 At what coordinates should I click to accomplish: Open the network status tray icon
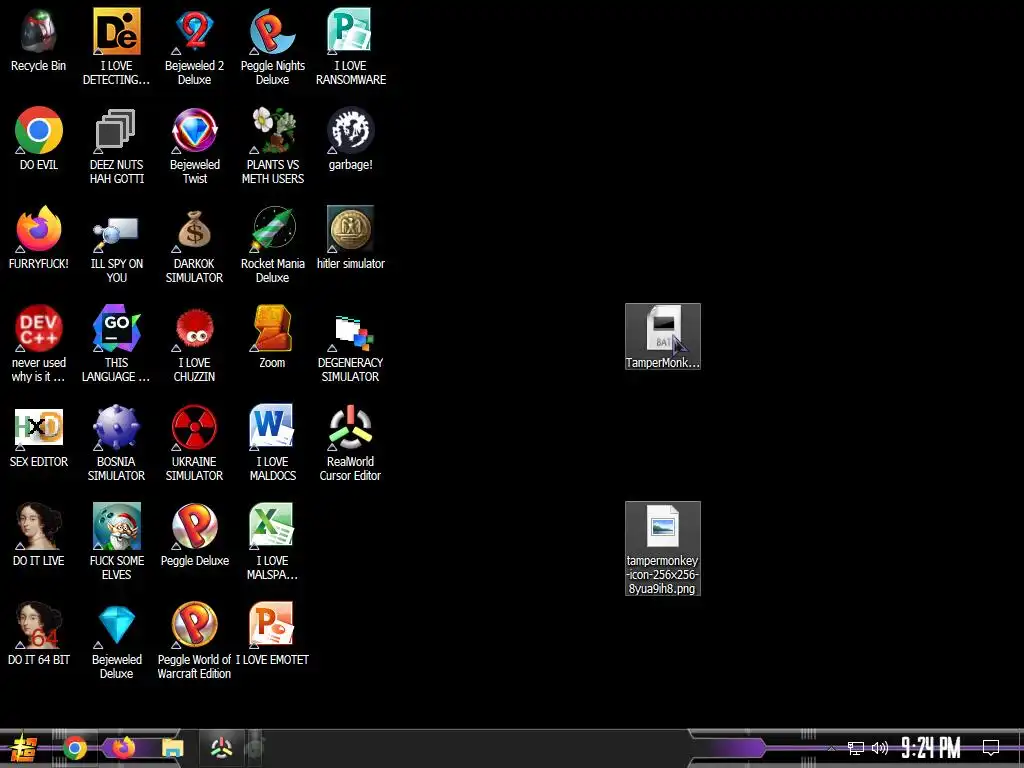(x=856, y=748)
